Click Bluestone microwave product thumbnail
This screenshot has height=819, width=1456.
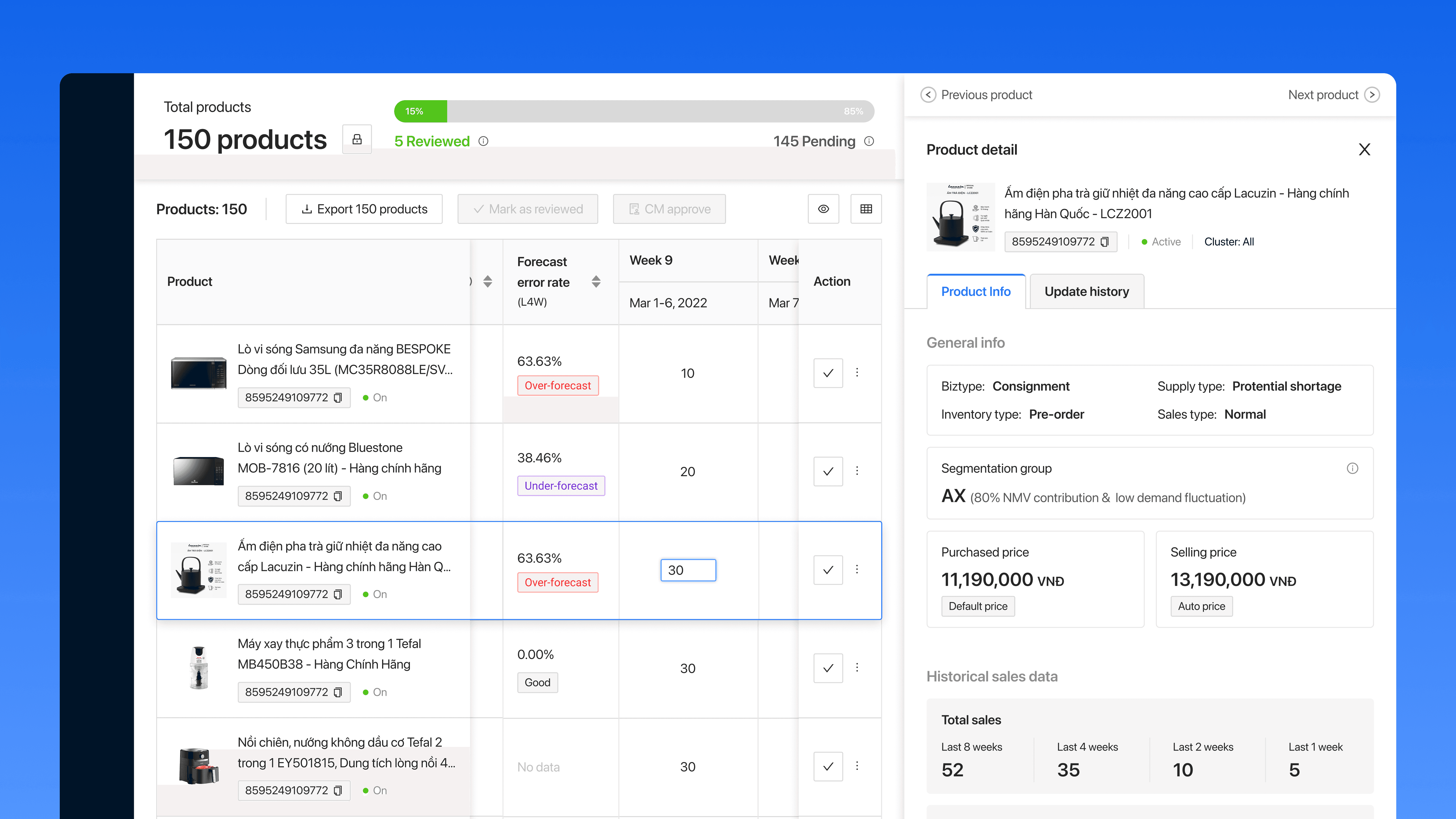198,471
